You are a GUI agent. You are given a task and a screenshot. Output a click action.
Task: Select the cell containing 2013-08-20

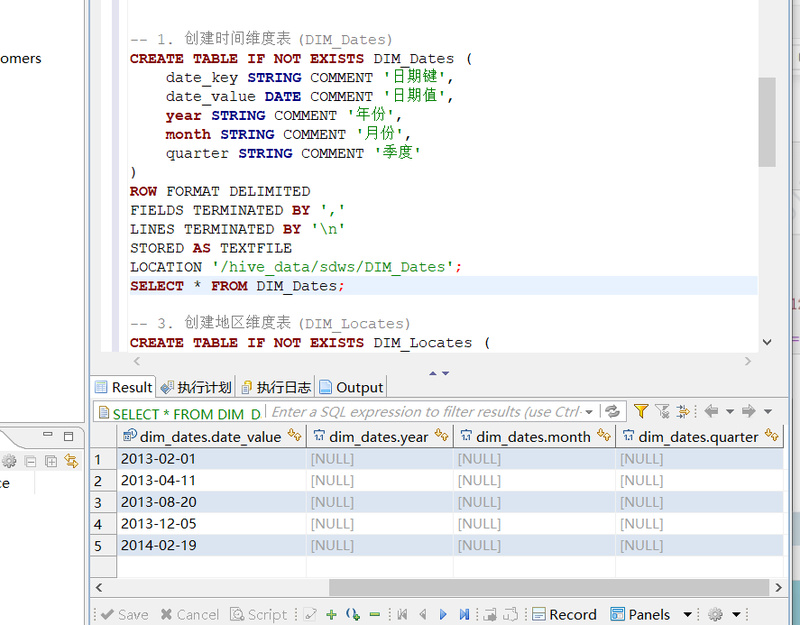click(x=212, y=502)
